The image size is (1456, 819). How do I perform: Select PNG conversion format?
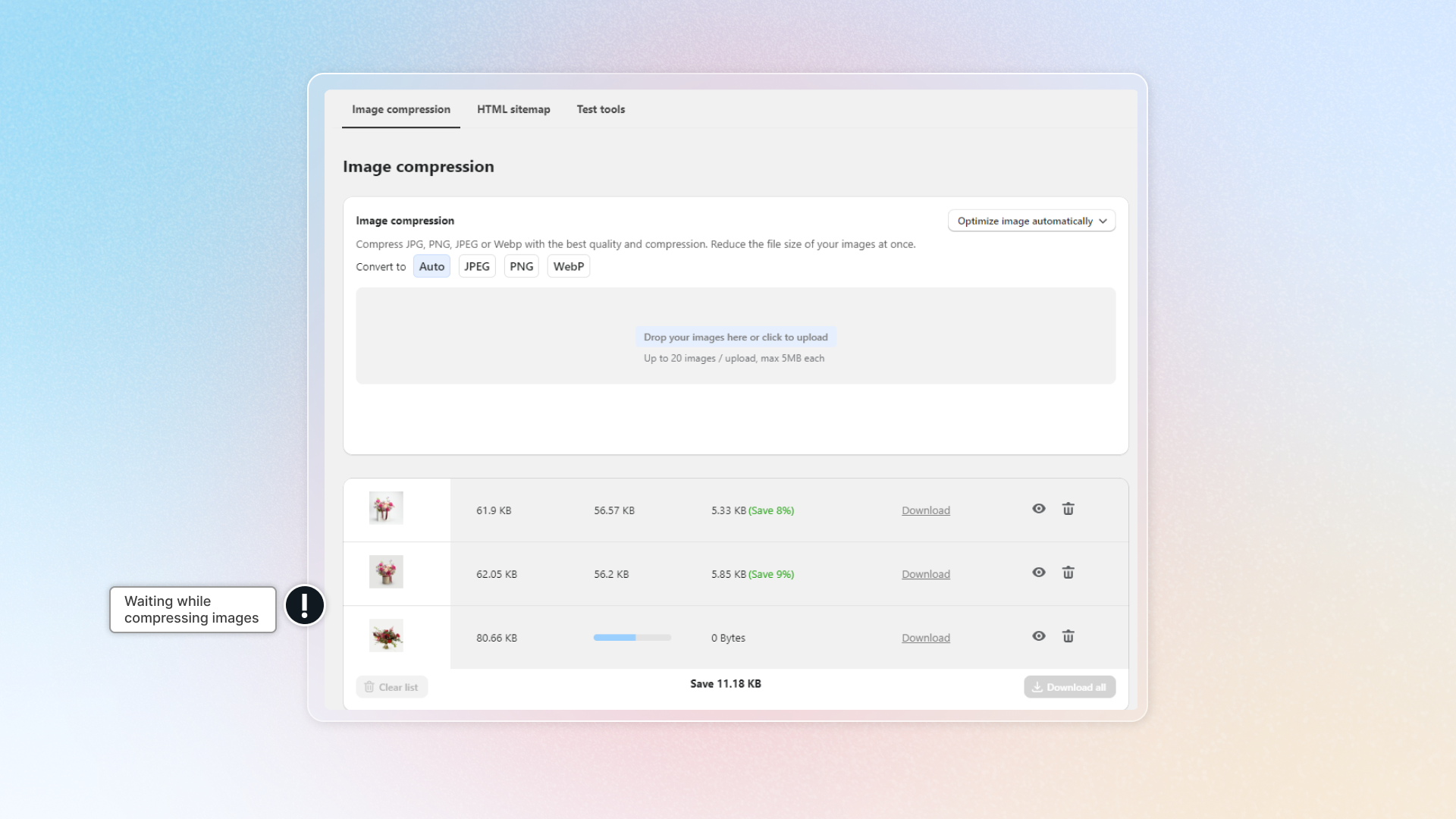pos(521,266)
